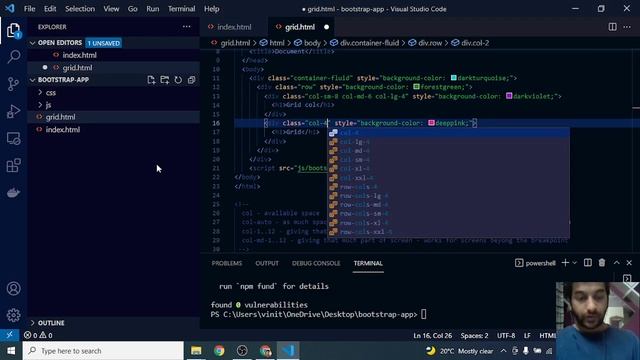Open the Manage gear menu

(13, 315)
